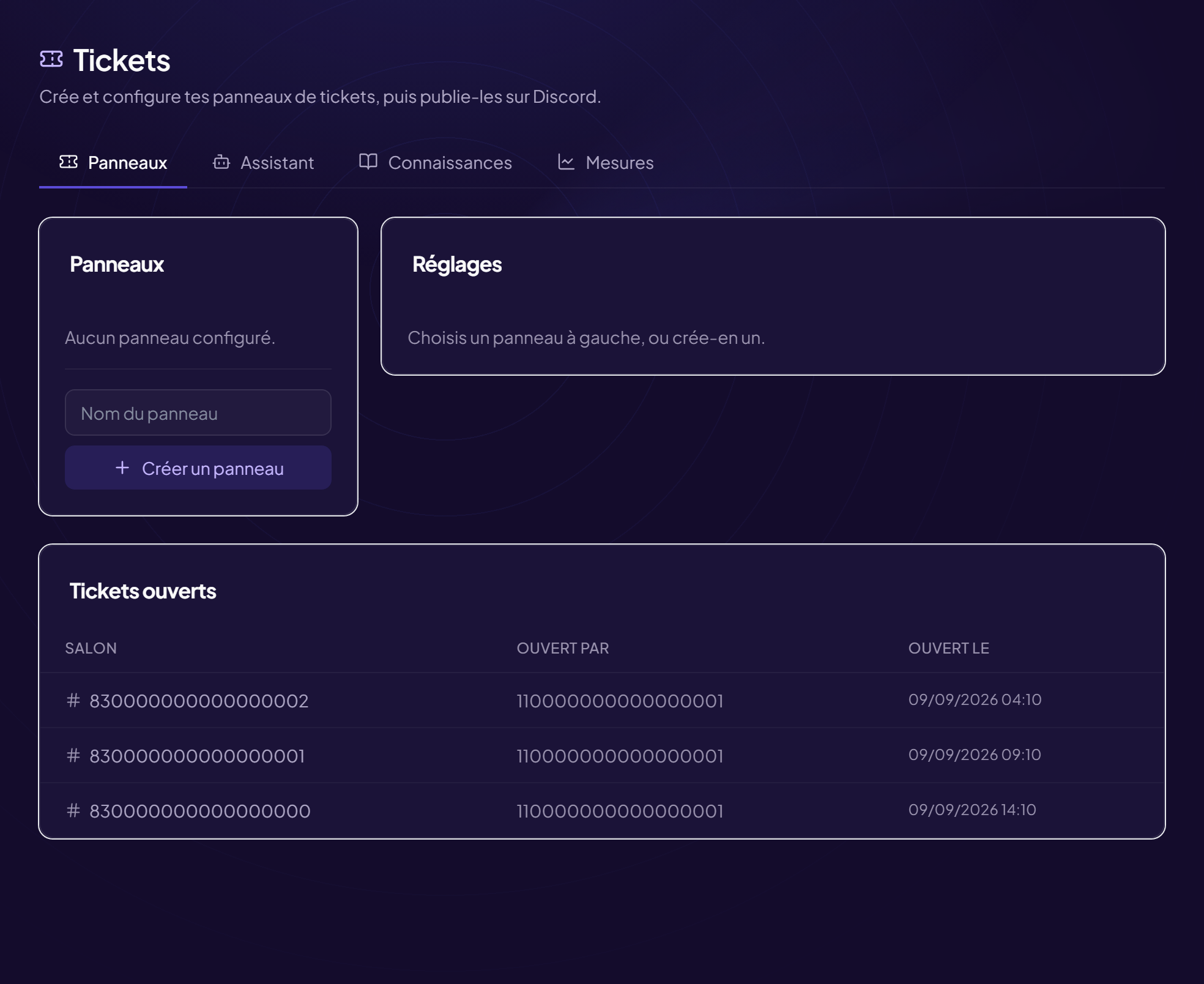Image resolution: width=1204 pixels, height=984 pixels.
Task: Click date 09/09/2026 14:10
Action: 972,810
